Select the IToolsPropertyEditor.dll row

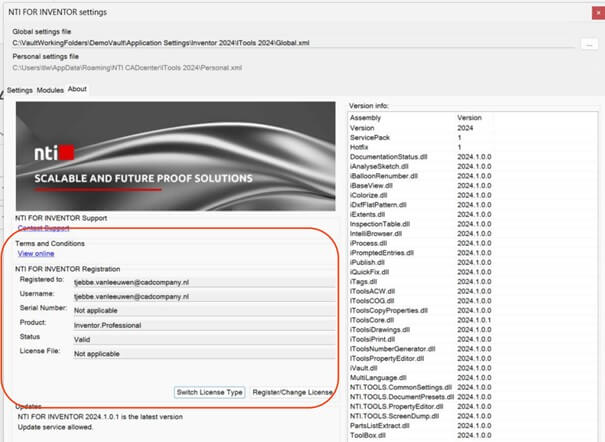click(x=473, y=359)
